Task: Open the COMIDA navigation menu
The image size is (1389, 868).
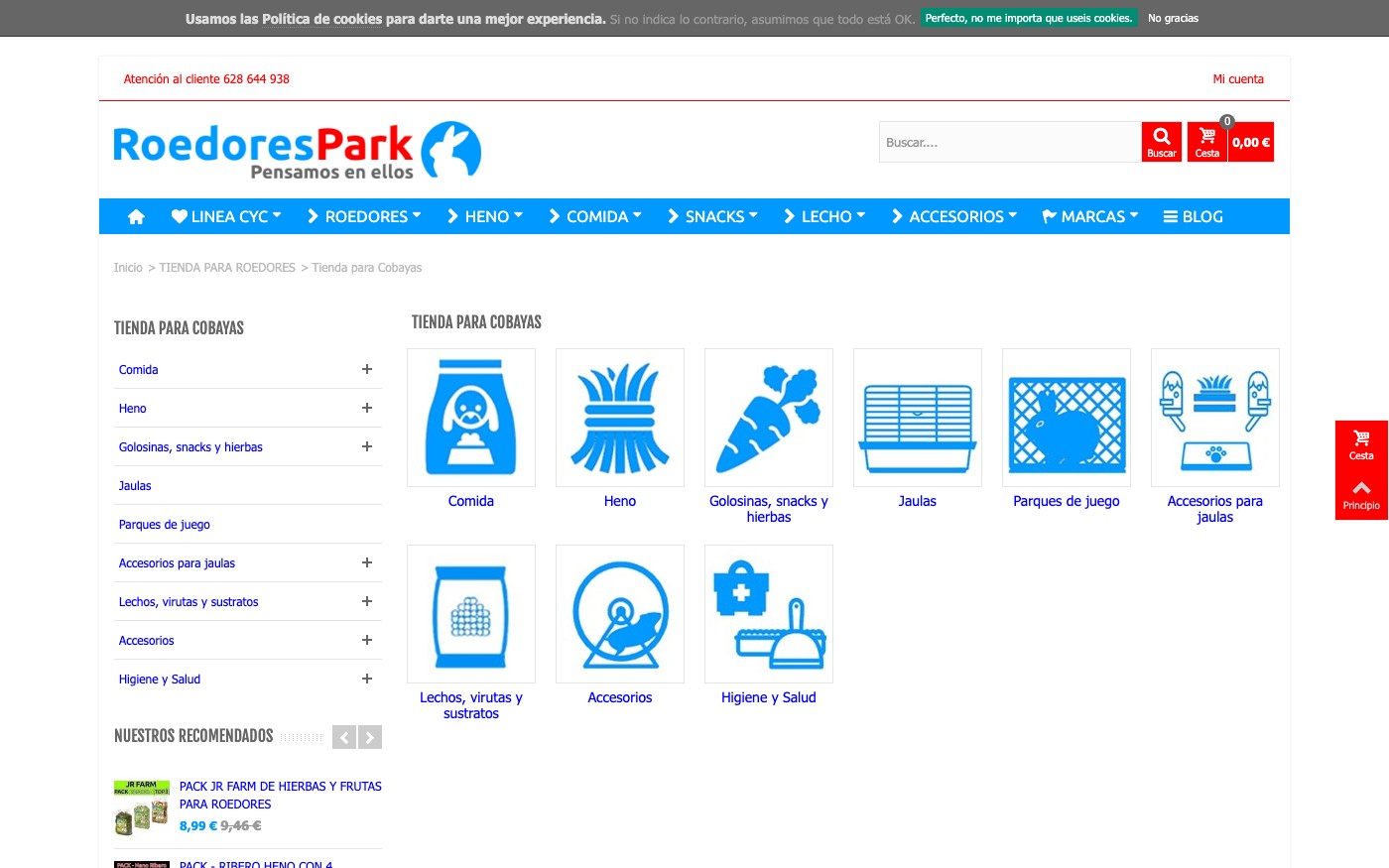Action: pos(595,216)
